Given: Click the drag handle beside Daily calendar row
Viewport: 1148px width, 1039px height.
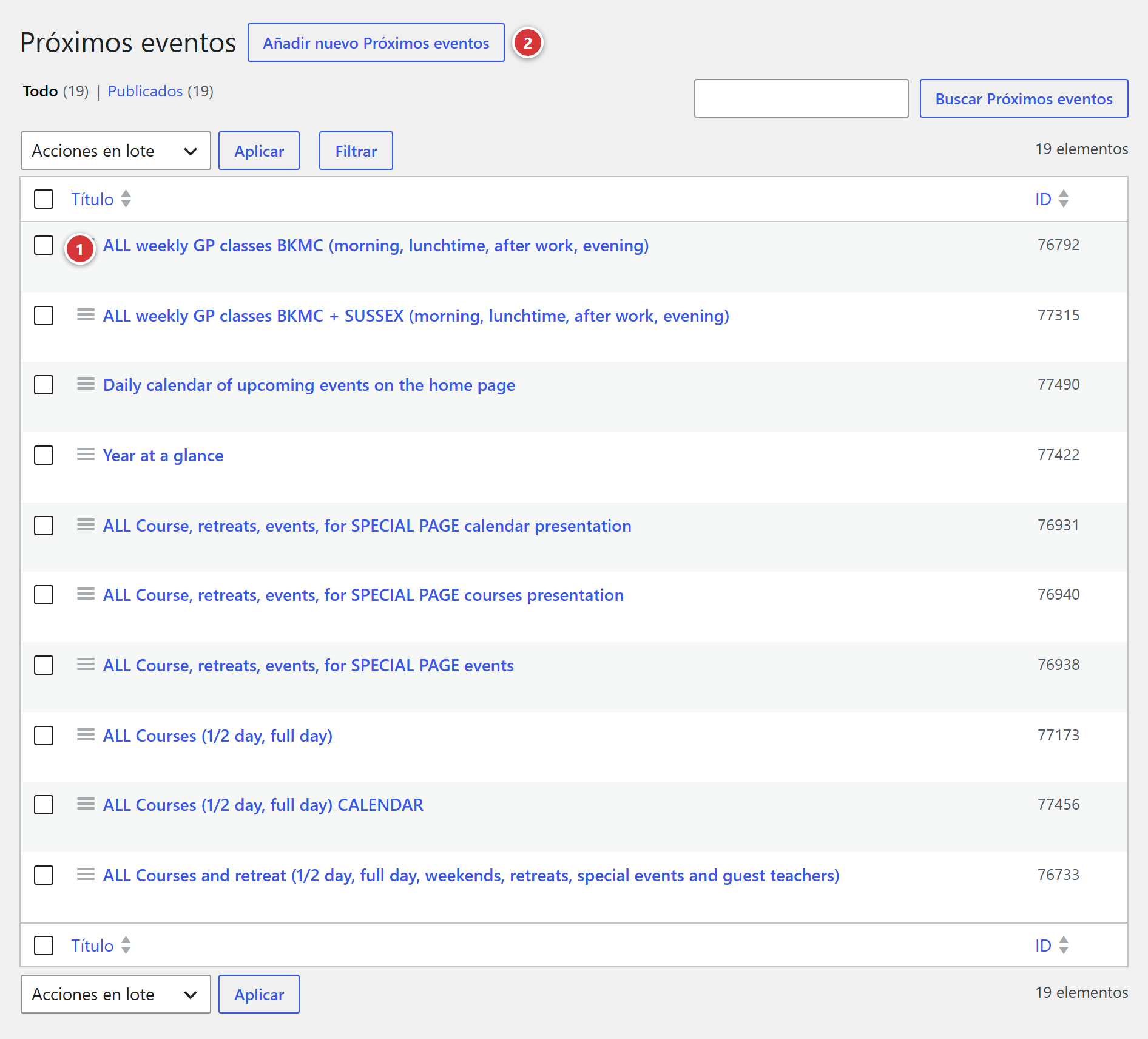Looking at the screenshot, I should click(86, 384).
